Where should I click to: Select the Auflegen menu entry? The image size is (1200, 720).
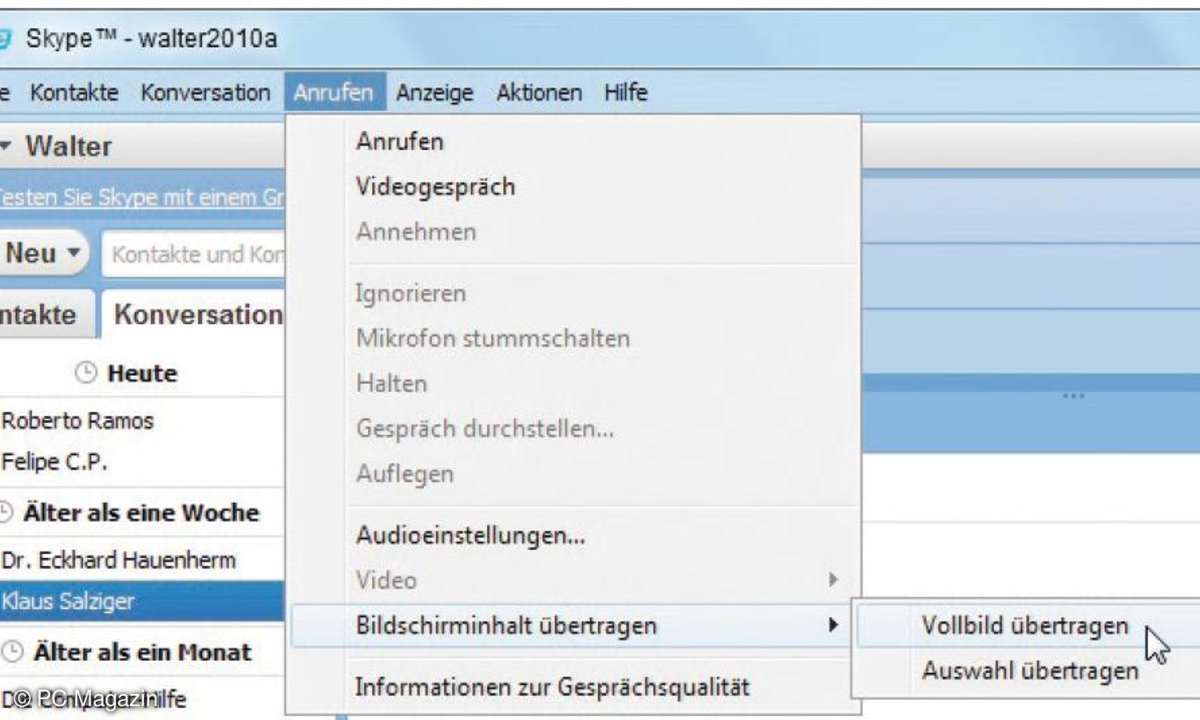573,474
